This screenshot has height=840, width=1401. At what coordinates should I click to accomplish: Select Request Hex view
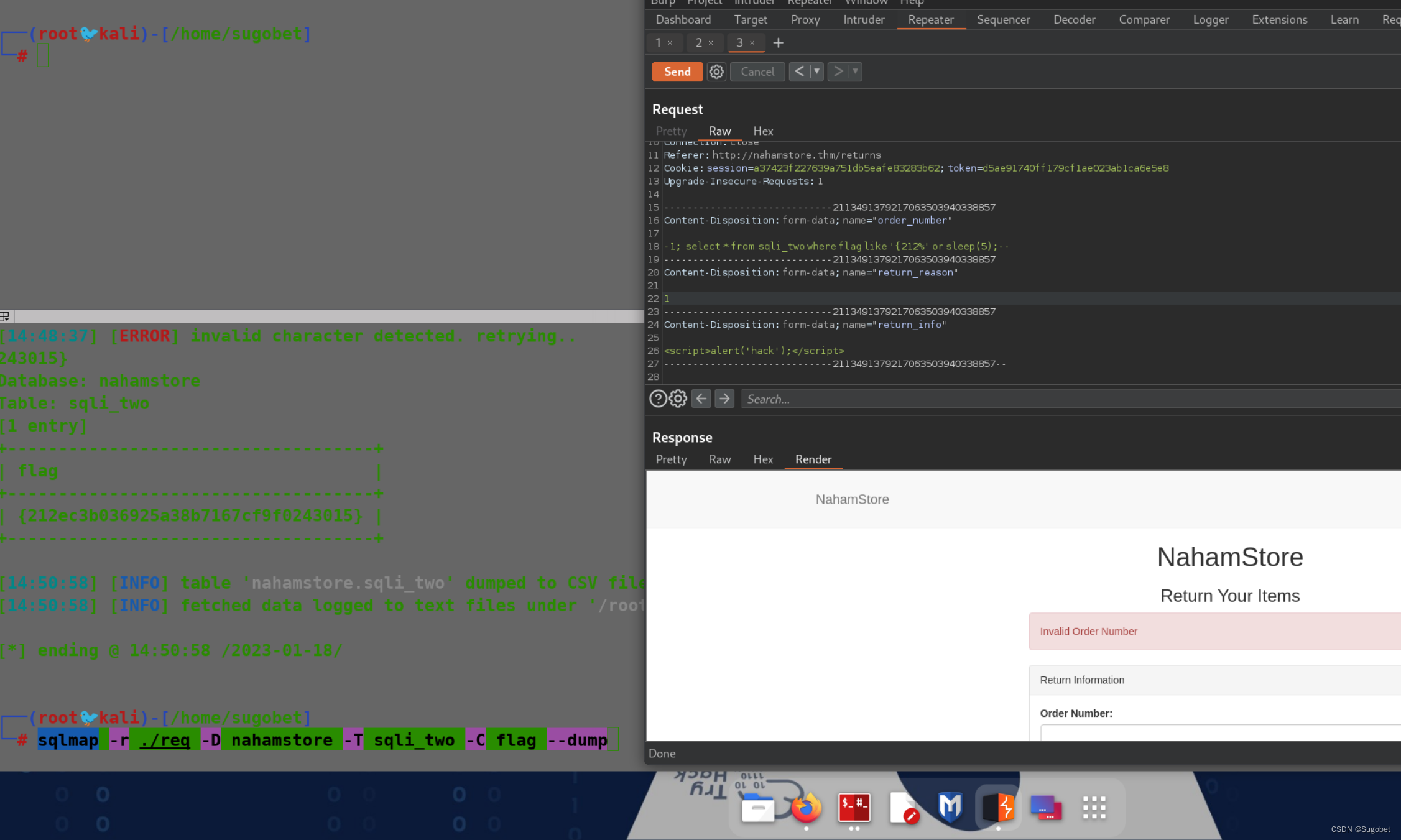pyautogui.click(x=763, y=131)
